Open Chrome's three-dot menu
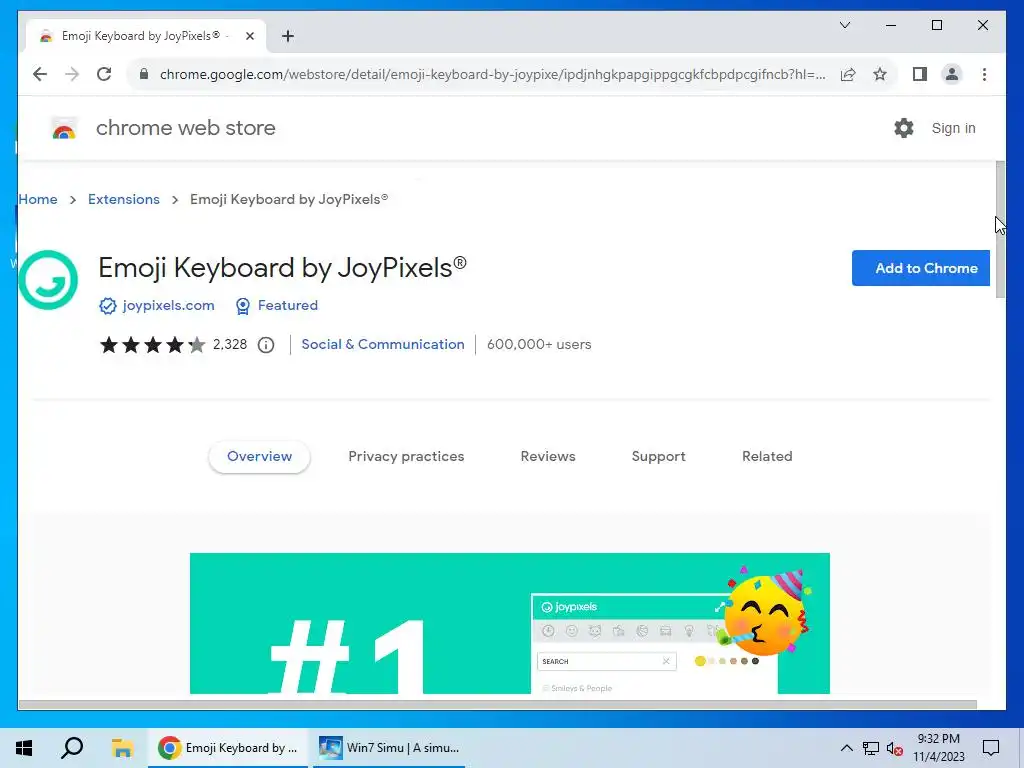Image resolution: width=1024 pixels, height=768 pixels. 984,74
